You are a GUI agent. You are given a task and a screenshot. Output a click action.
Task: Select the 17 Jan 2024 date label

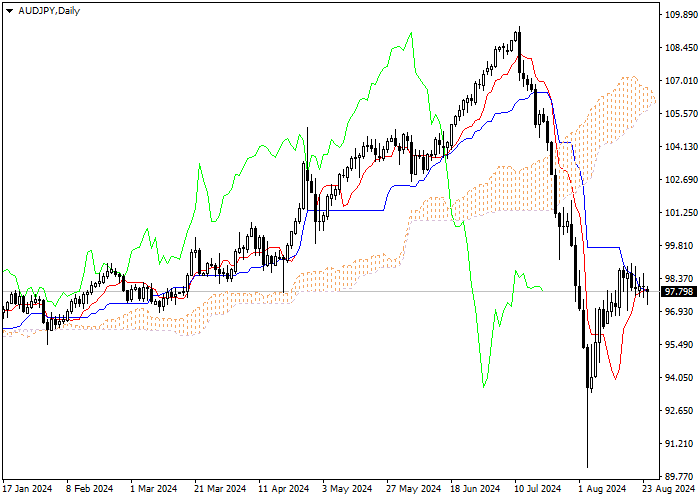28,489
